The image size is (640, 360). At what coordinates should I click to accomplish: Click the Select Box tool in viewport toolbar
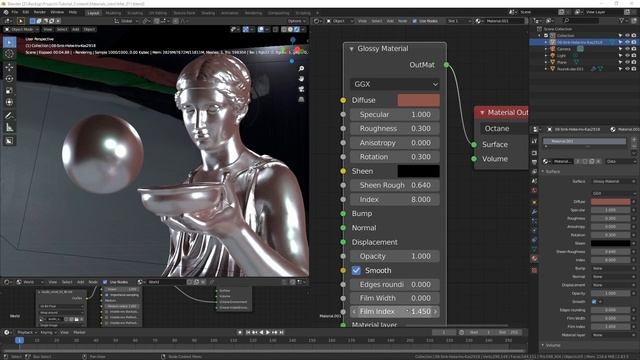pyautogui.click(x=9, y=42)
